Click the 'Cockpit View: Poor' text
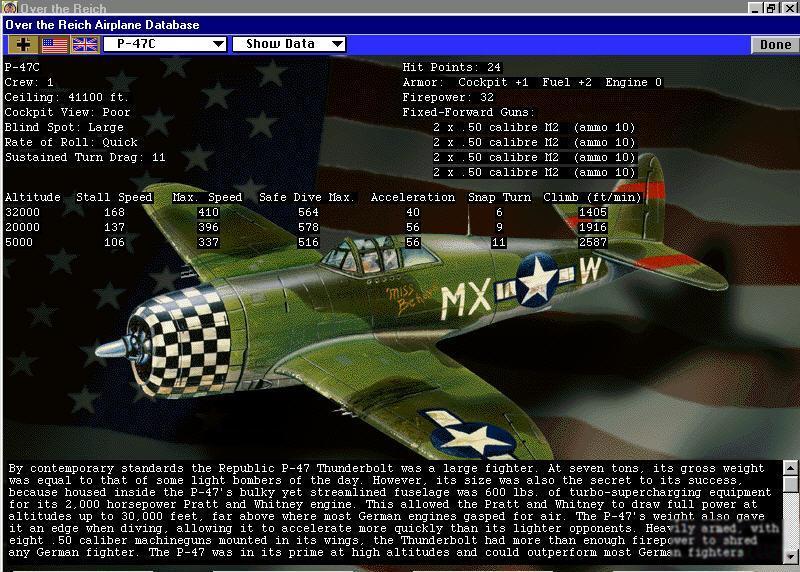 [x=67, y=112]
